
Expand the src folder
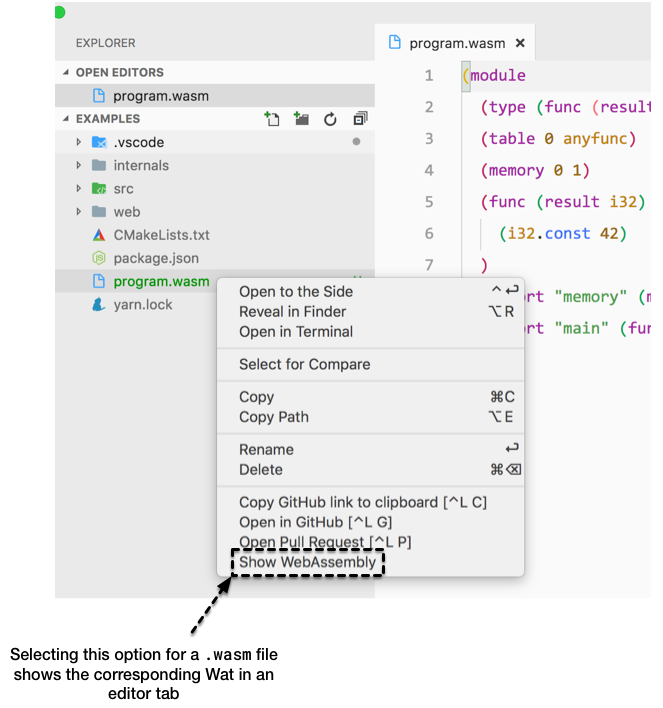[x=79, y=188]
